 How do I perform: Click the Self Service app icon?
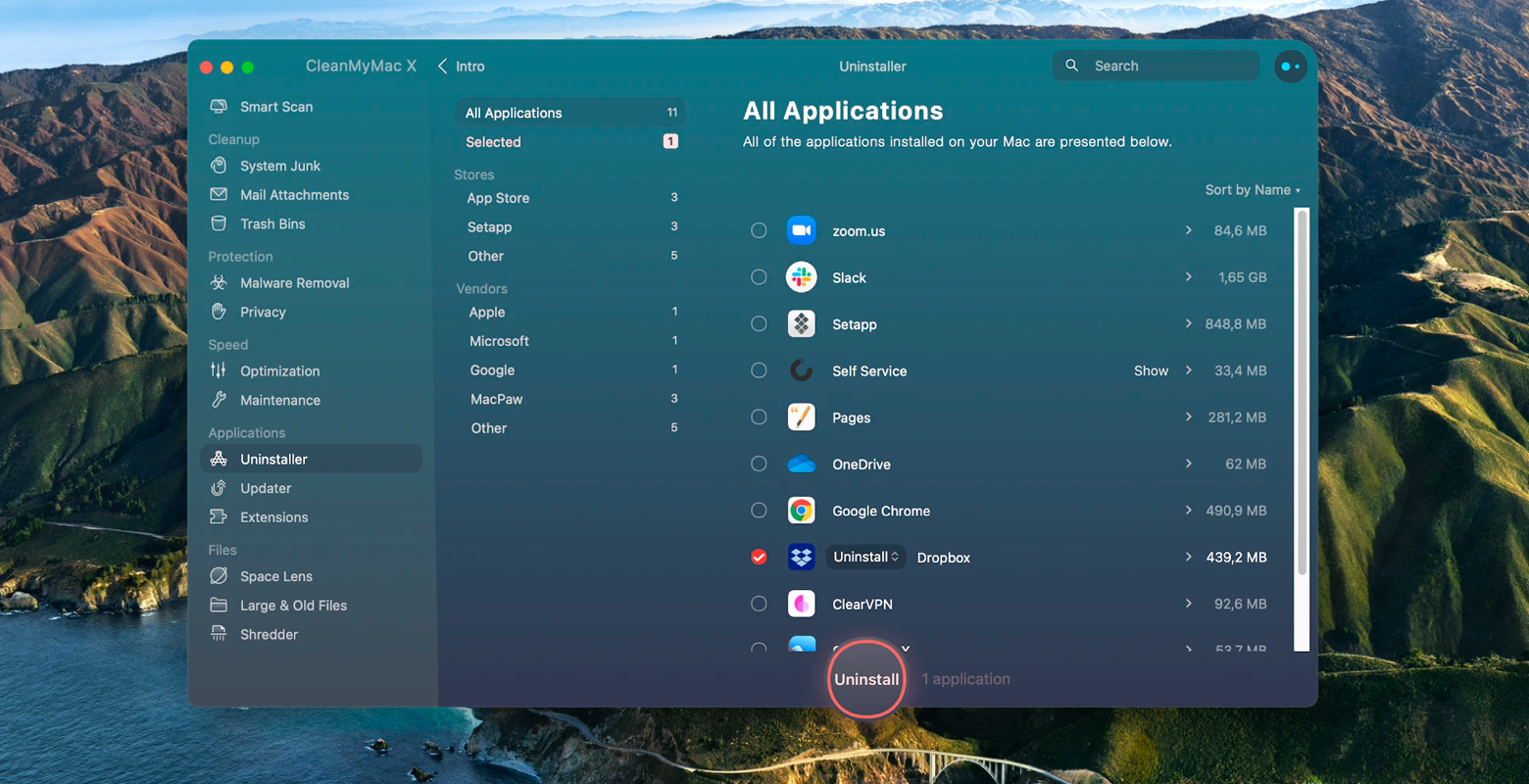[801, 370]
